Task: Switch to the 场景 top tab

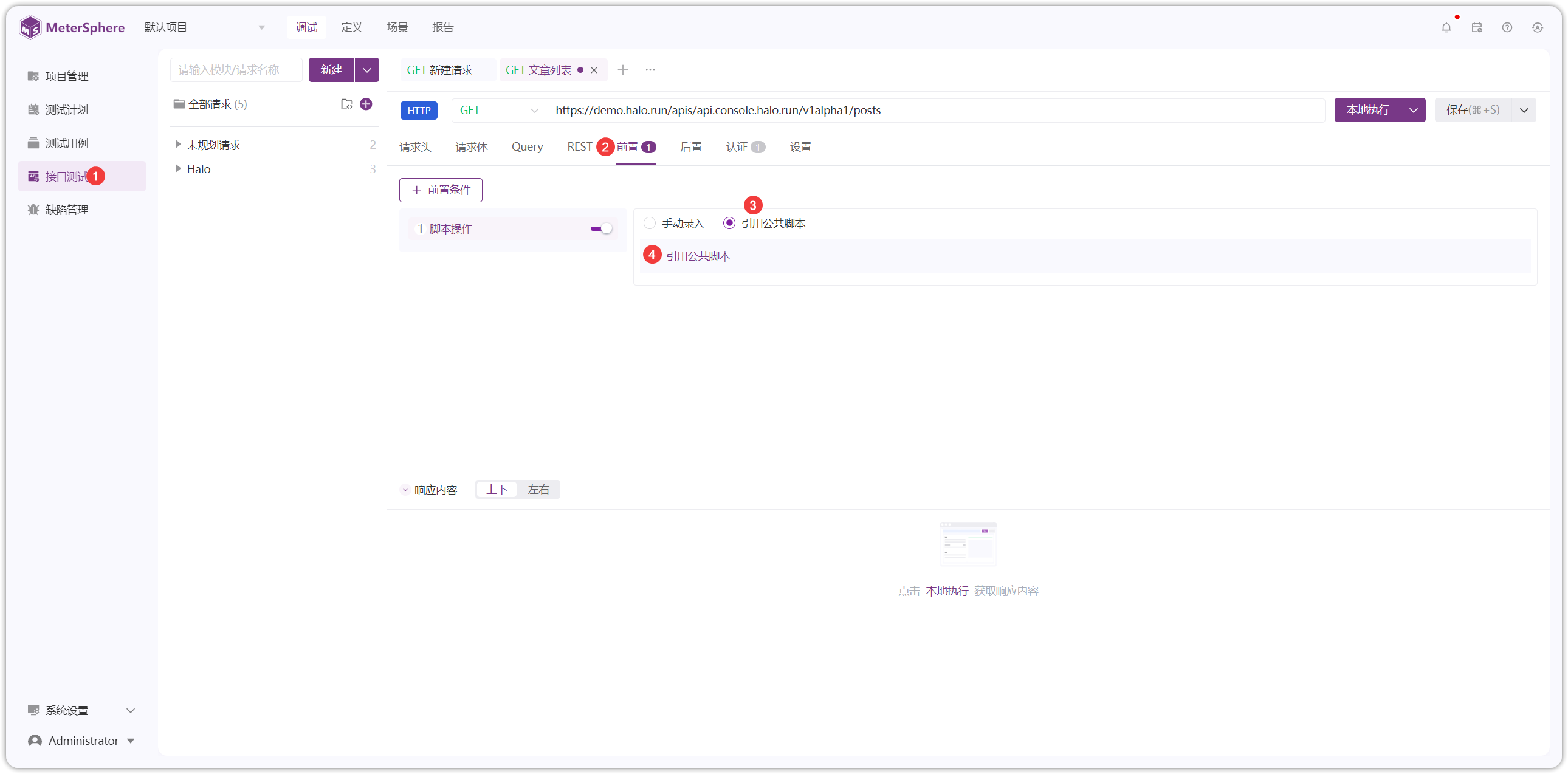Action: pyautogui.click(x=397, y=27)
